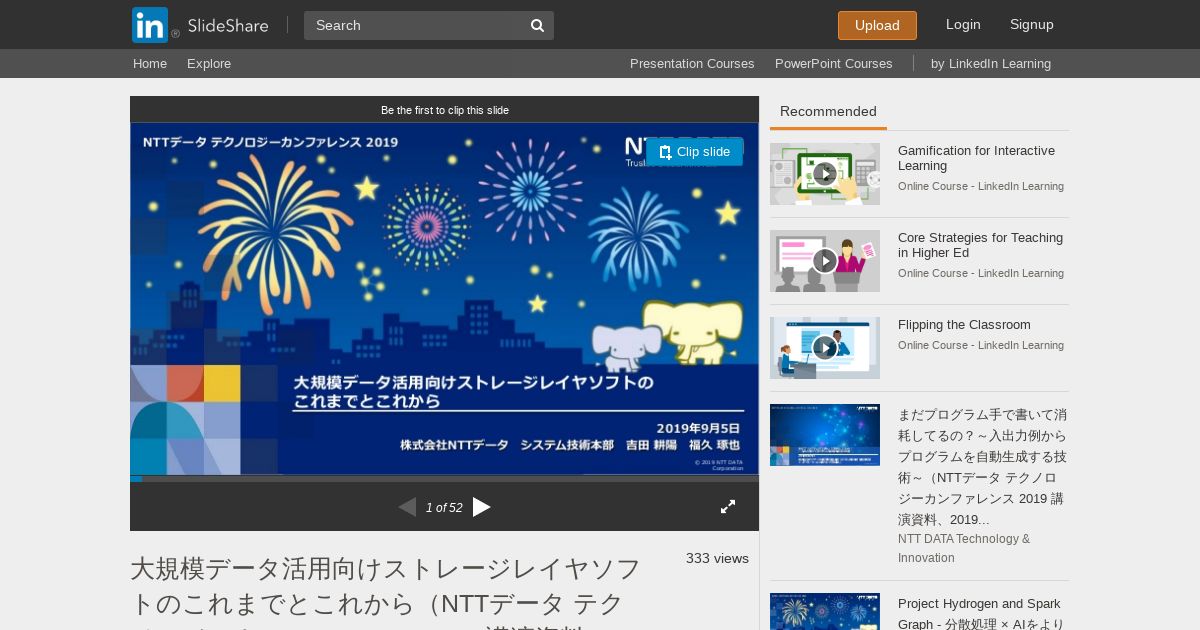Open the Login page
The image size is (1200, 630).
(x=963, y=24)
